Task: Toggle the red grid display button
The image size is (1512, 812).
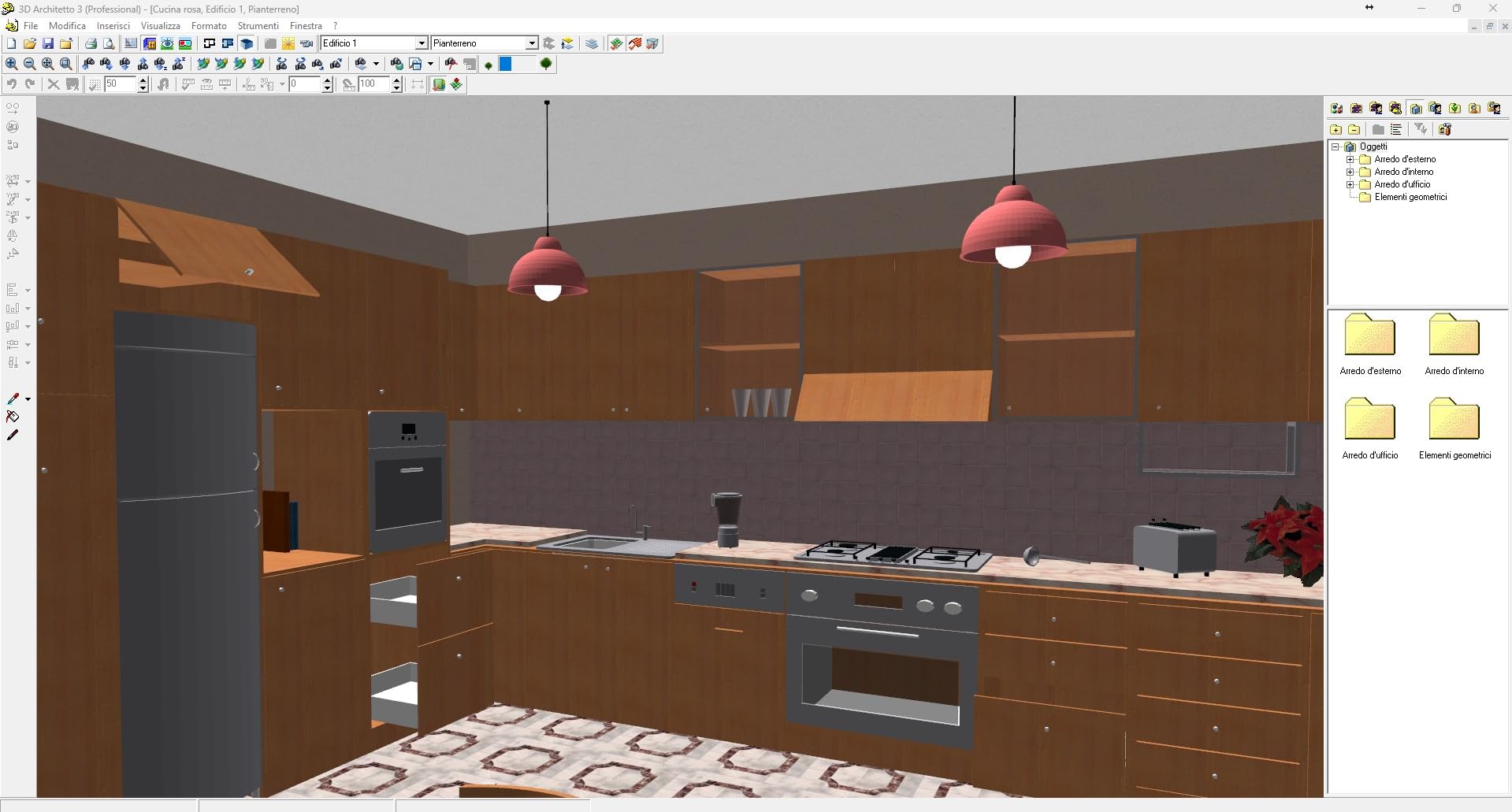Action: point(634,43)
